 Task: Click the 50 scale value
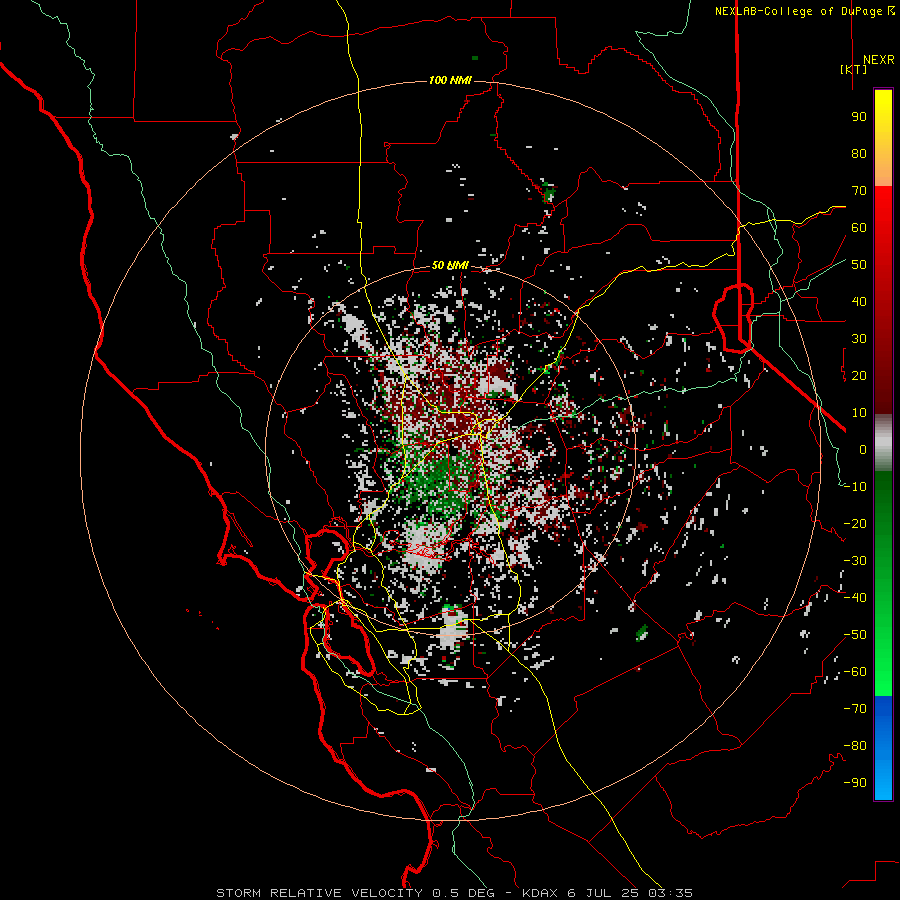tap(859, 265)
